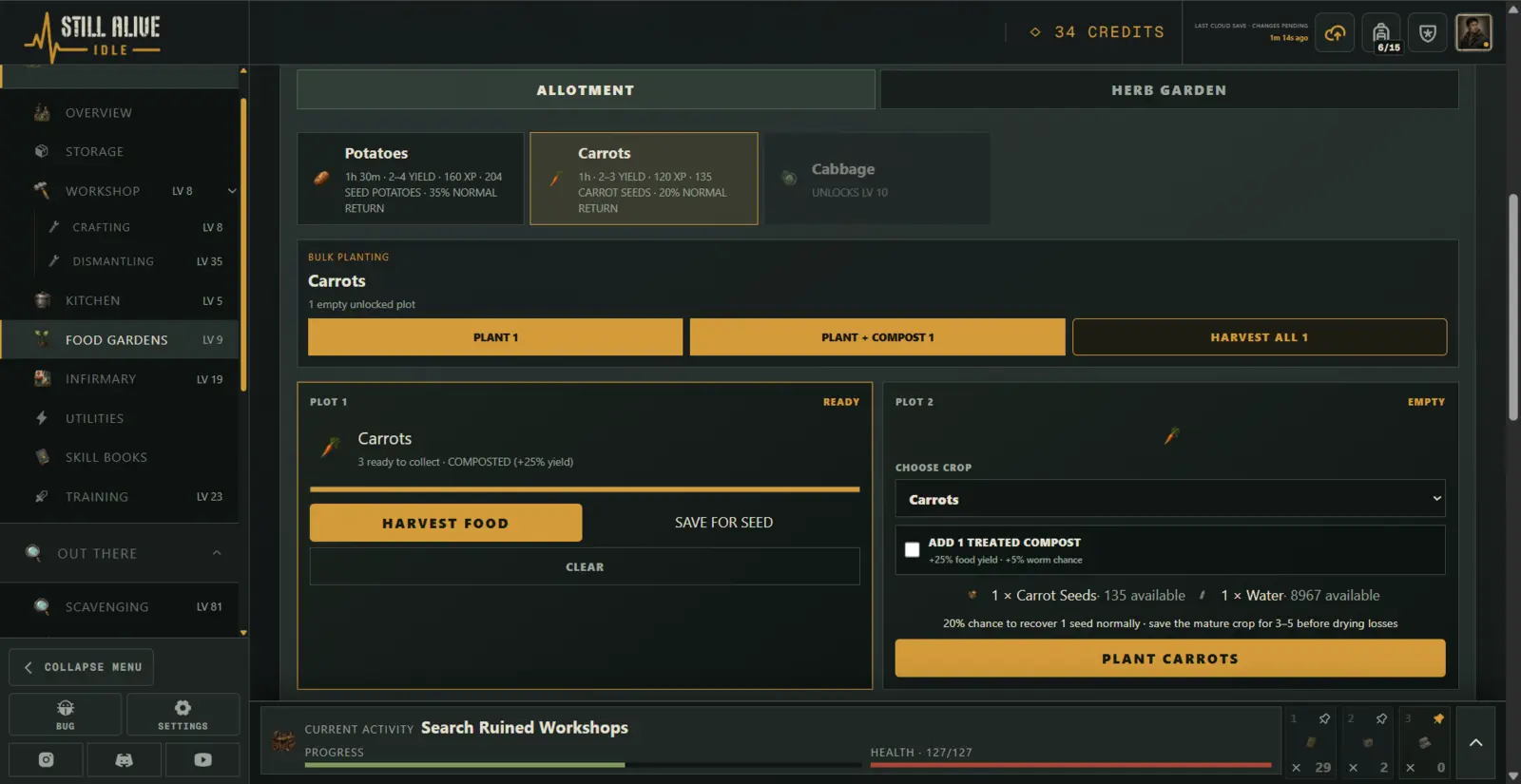Switch to the Herb Garden tab

1169,90
